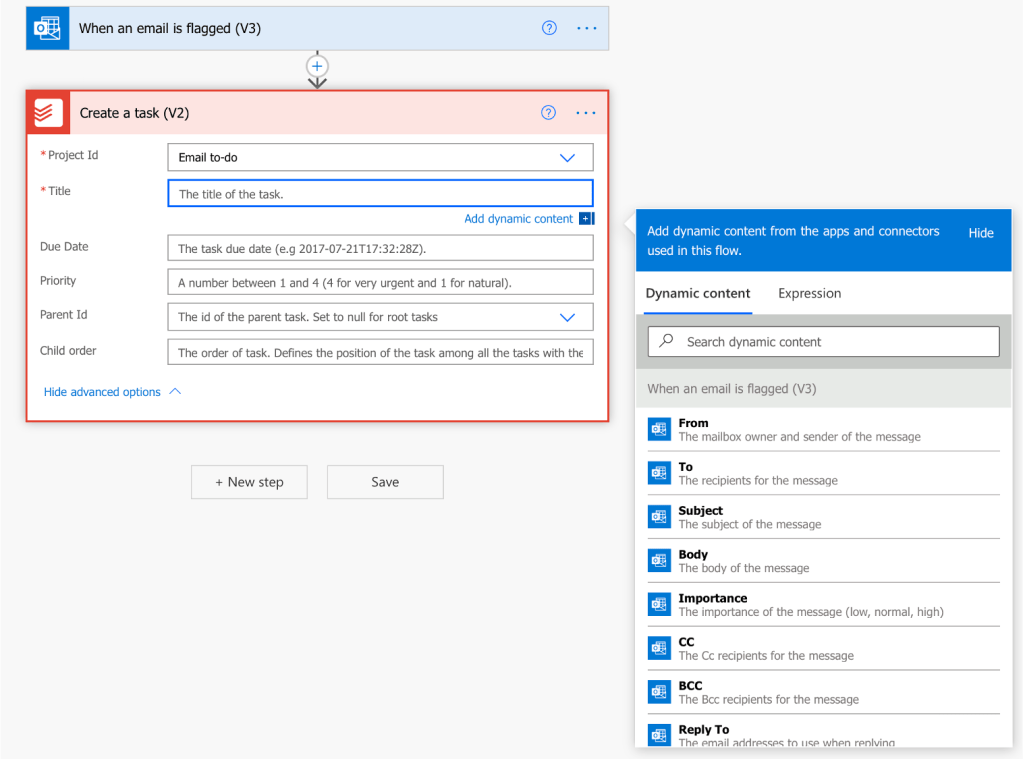The width and height of the screenshot is (1023, 759).
Task: Switch to the Expression tab
Action: 809,293
